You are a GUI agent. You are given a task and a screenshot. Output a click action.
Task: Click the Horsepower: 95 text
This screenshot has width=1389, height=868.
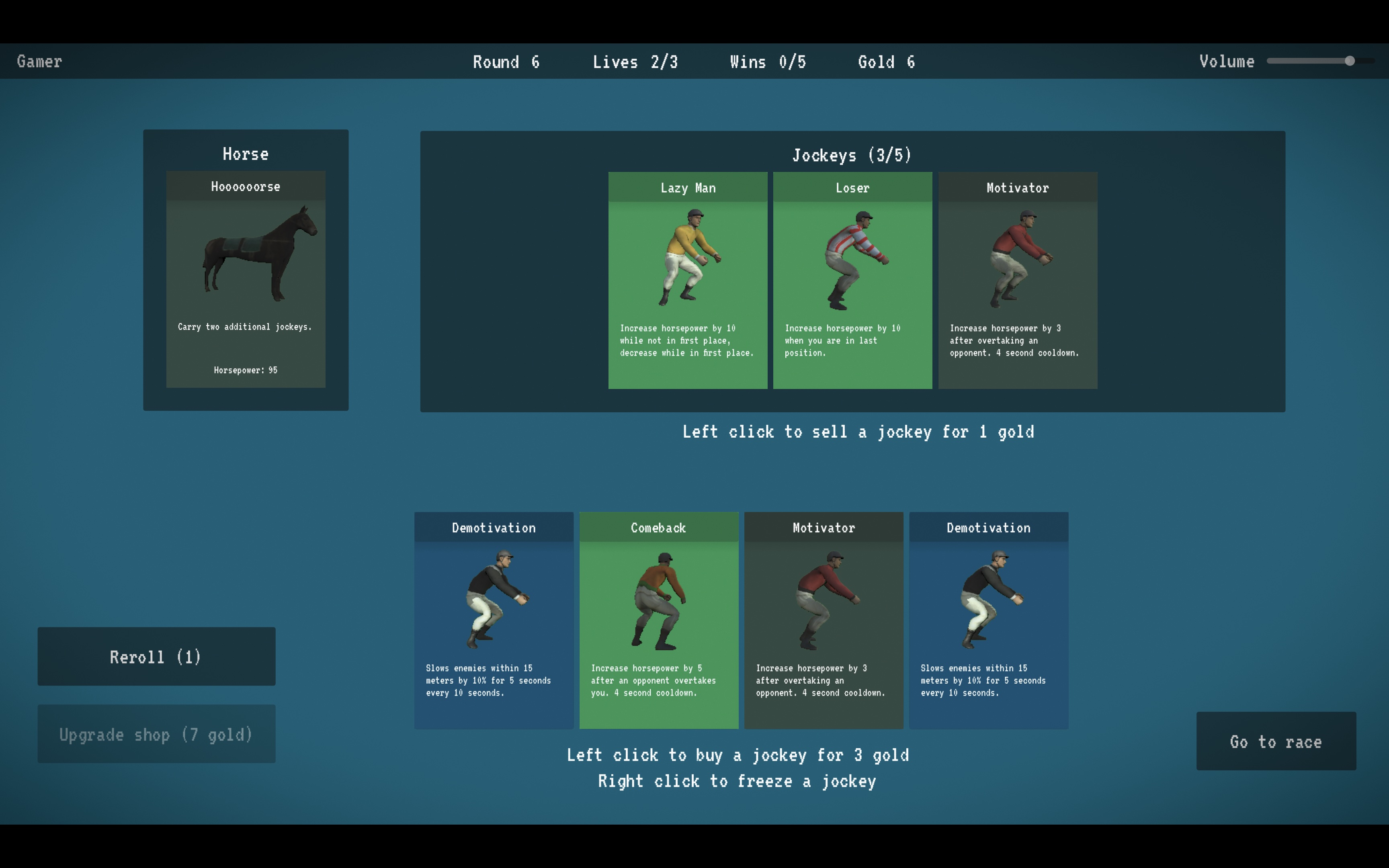246,370
